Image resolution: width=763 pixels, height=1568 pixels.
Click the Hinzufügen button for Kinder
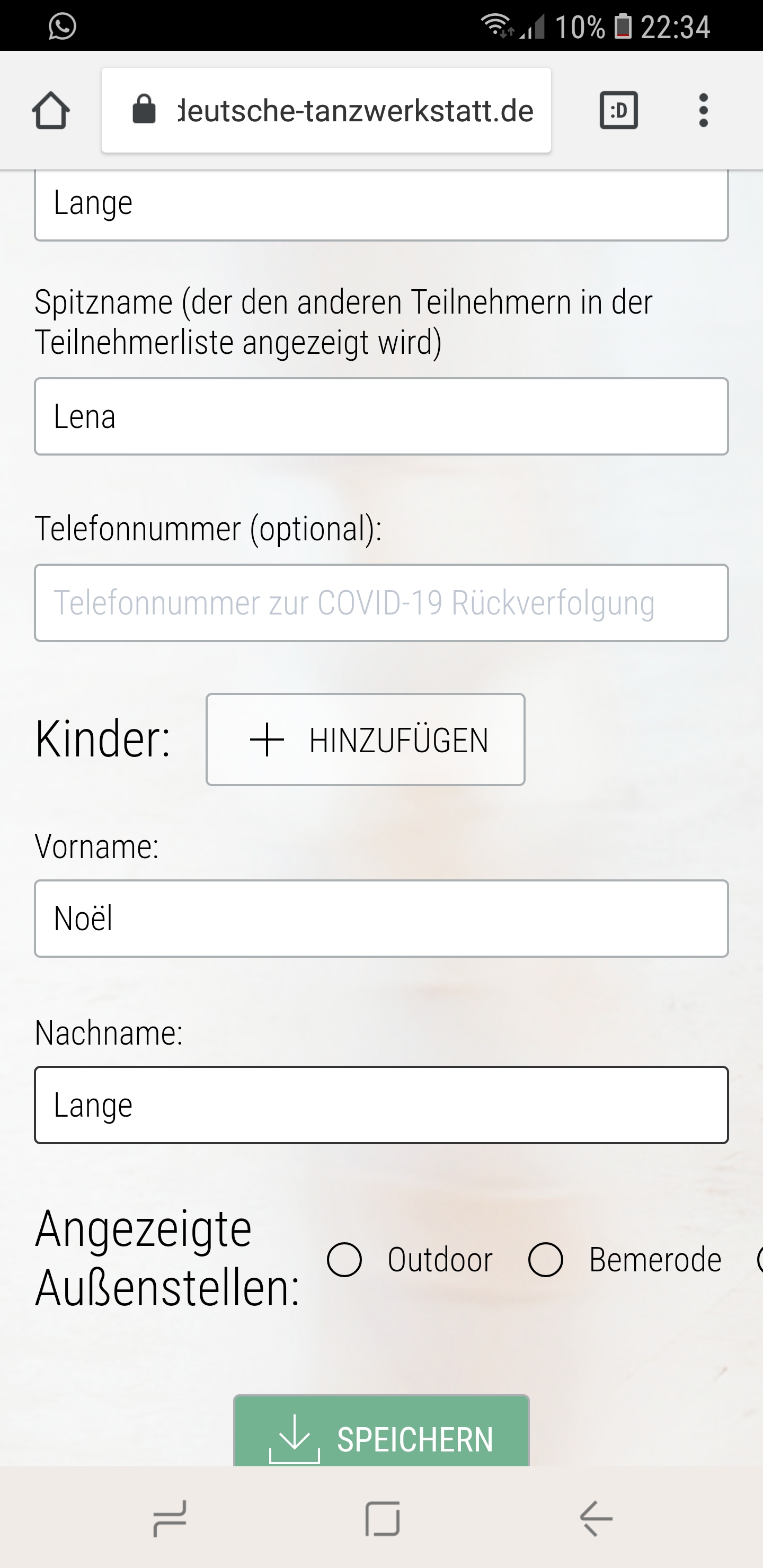(x=366, y=740)
